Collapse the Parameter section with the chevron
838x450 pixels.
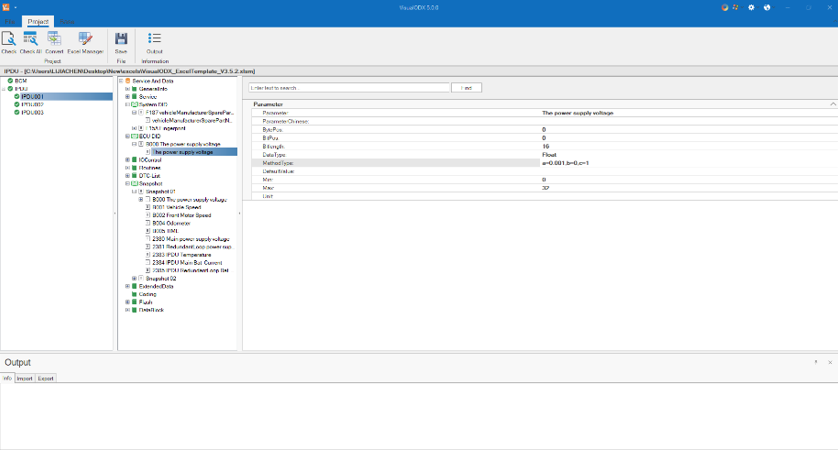pos(832,104)
